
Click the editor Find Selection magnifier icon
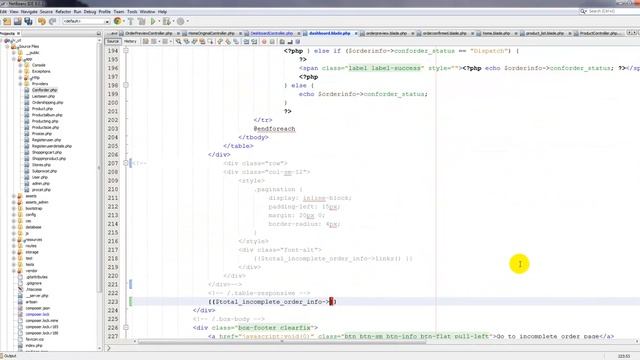[178, 42]
